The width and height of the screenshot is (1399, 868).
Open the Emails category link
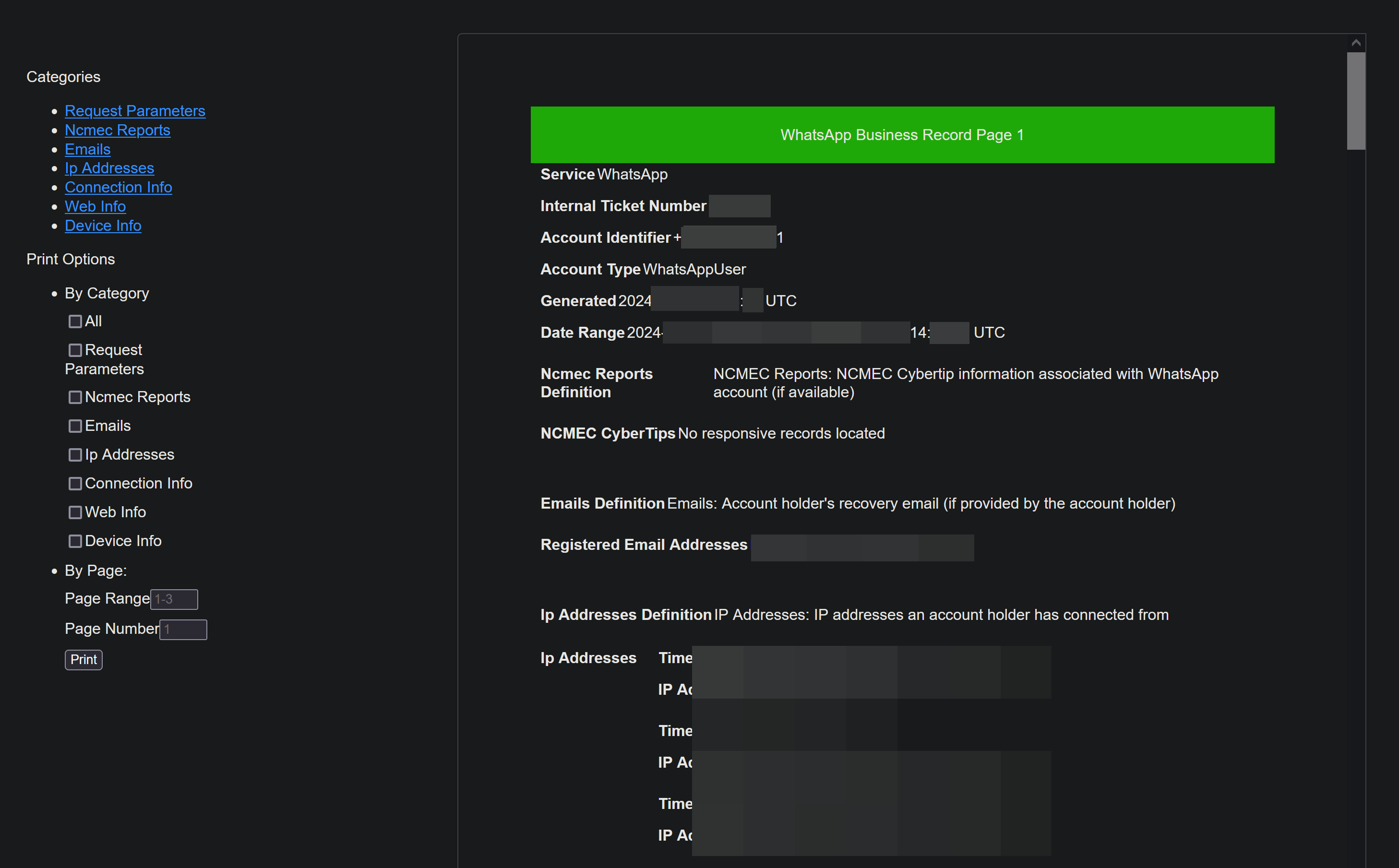87,149
